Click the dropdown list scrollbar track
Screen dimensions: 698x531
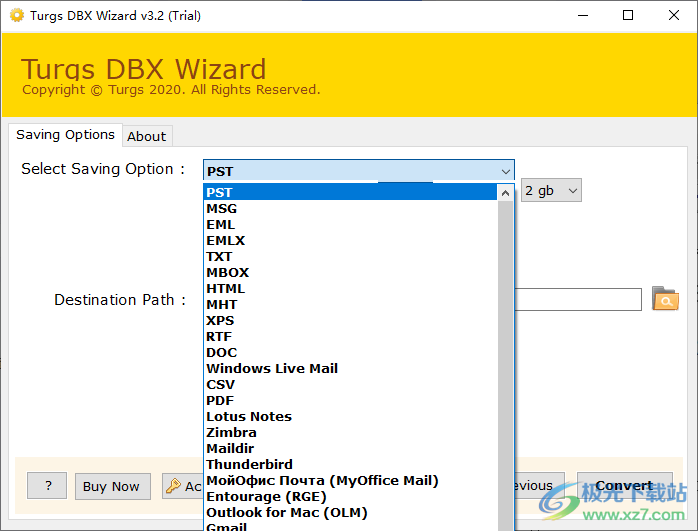click(505, 365)
